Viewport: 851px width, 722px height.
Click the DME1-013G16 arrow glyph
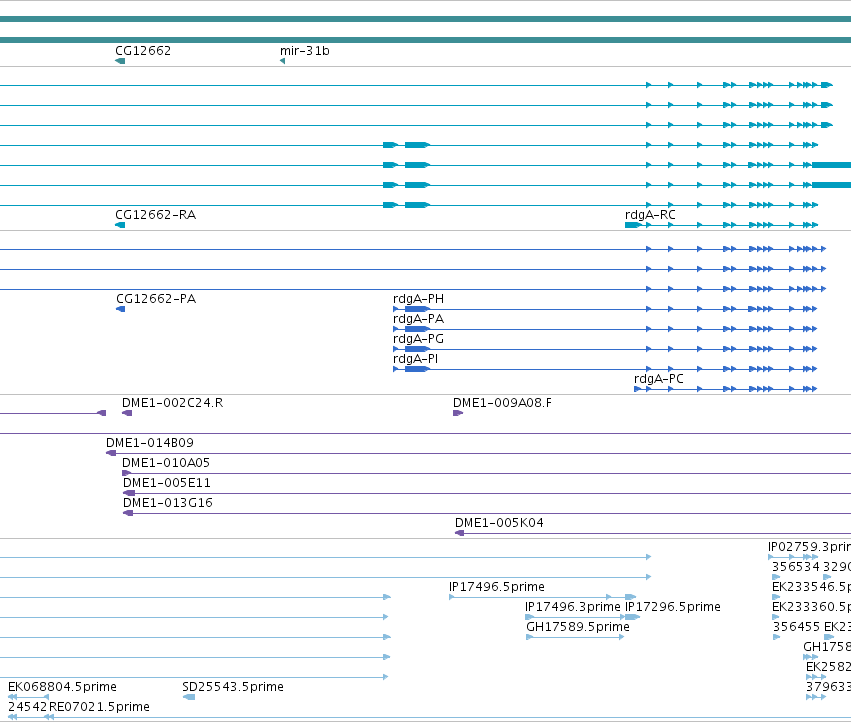(x=128, y=514)
